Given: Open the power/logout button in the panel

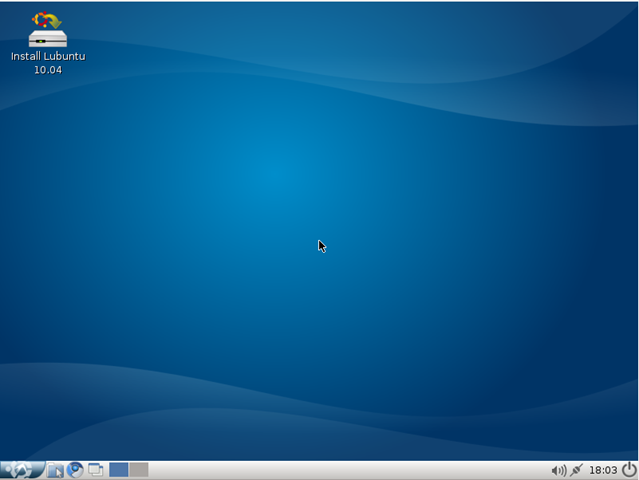Looking at the screenshot, I should click(x=629, y=470).
